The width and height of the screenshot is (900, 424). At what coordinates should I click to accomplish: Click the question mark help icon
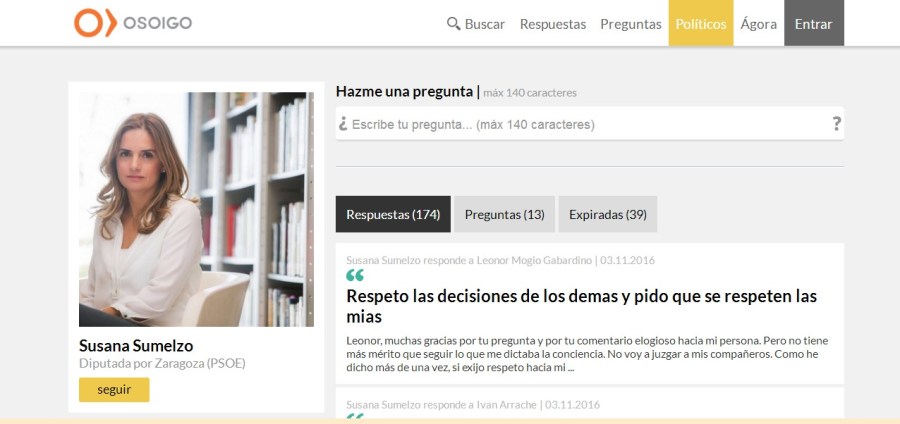click(836, 124)
